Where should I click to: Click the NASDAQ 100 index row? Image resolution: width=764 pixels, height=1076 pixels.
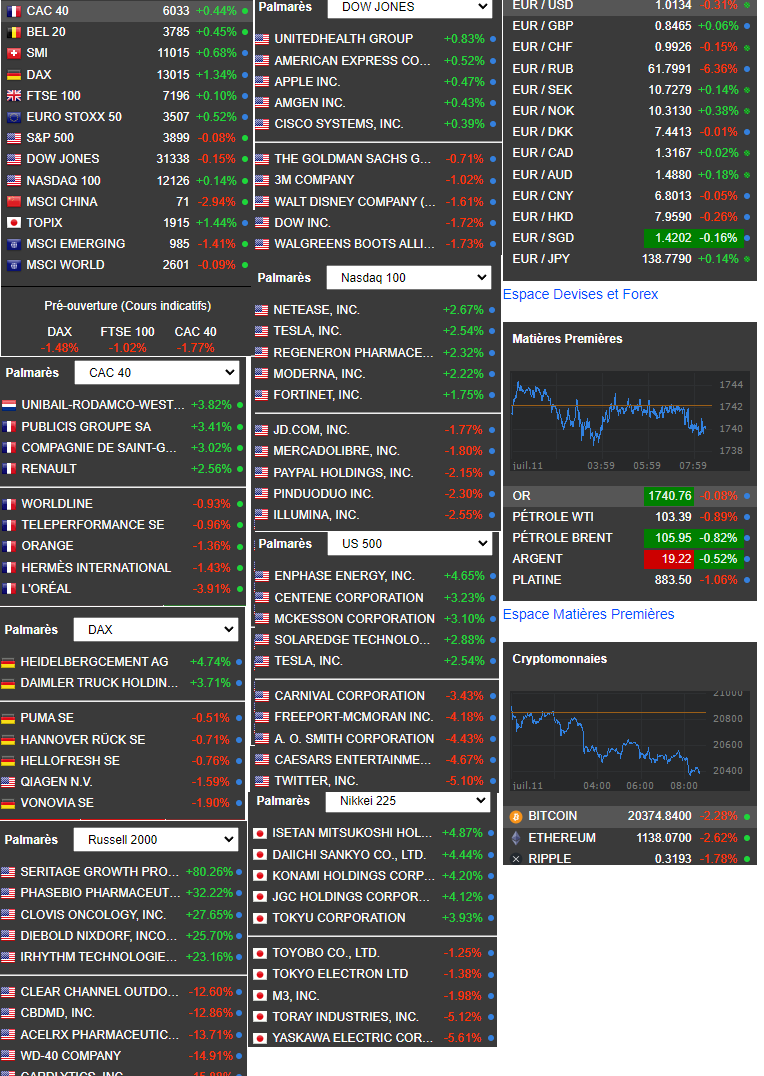126,180
